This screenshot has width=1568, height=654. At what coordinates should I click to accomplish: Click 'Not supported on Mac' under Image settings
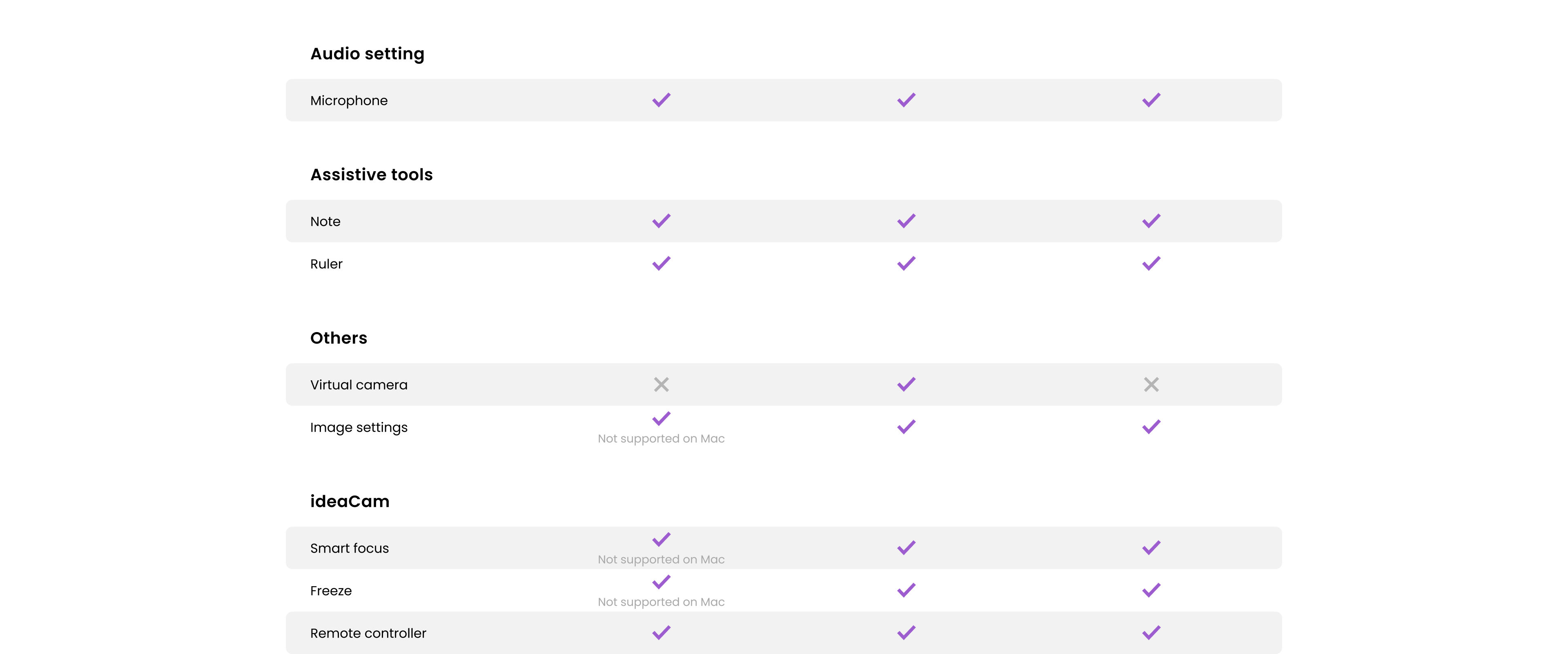click(661, 438)
